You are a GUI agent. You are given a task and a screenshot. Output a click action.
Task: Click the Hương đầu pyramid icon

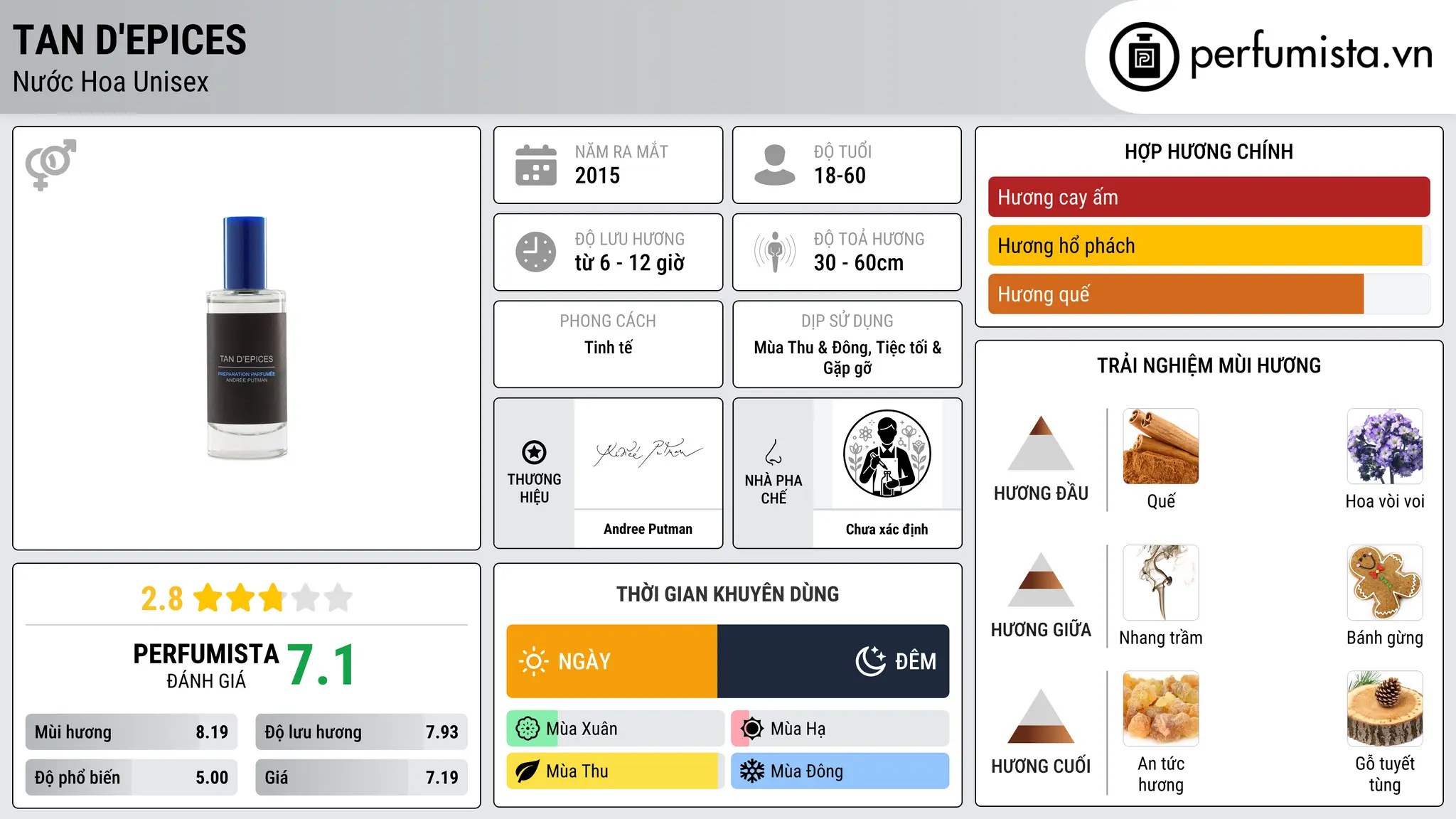coord(1041,443)
